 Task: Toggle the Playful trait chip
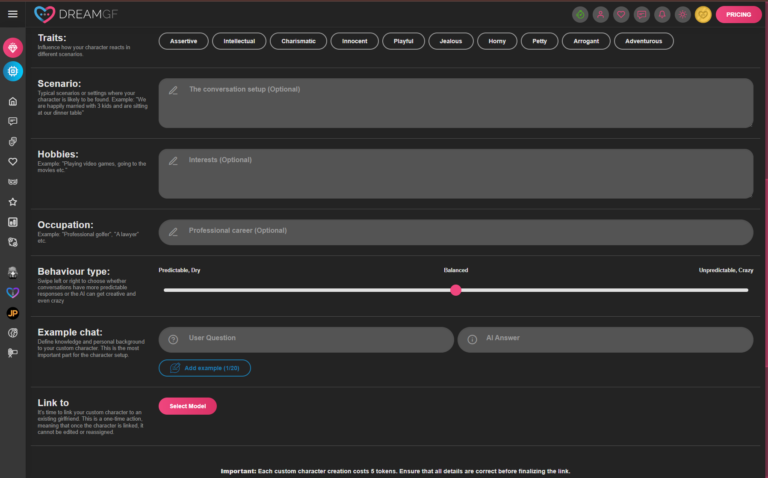click(x=401, y=41)
